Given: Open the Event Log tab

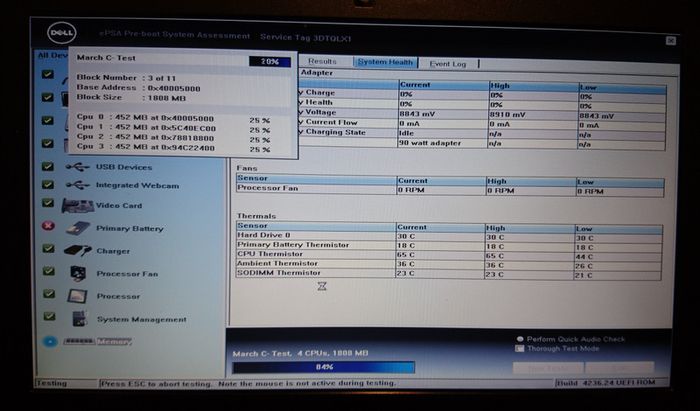Looking at the screenshot, I should [x=448, y=64].
